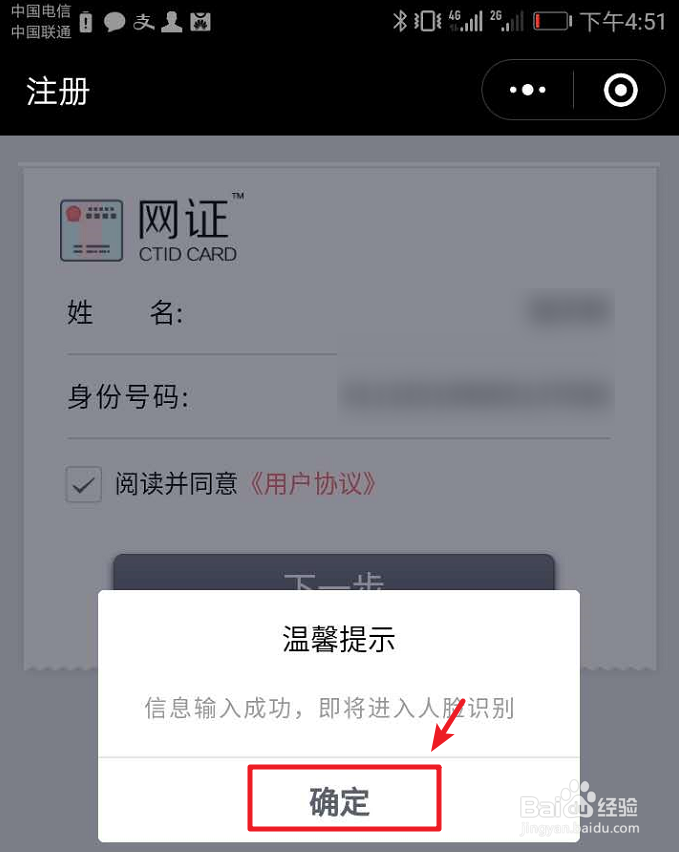This screenshot has height=852, width=679.
Task: Tap the 网证 CTID card logo icon
Action: pyautogui.click(x=91, y=230)
